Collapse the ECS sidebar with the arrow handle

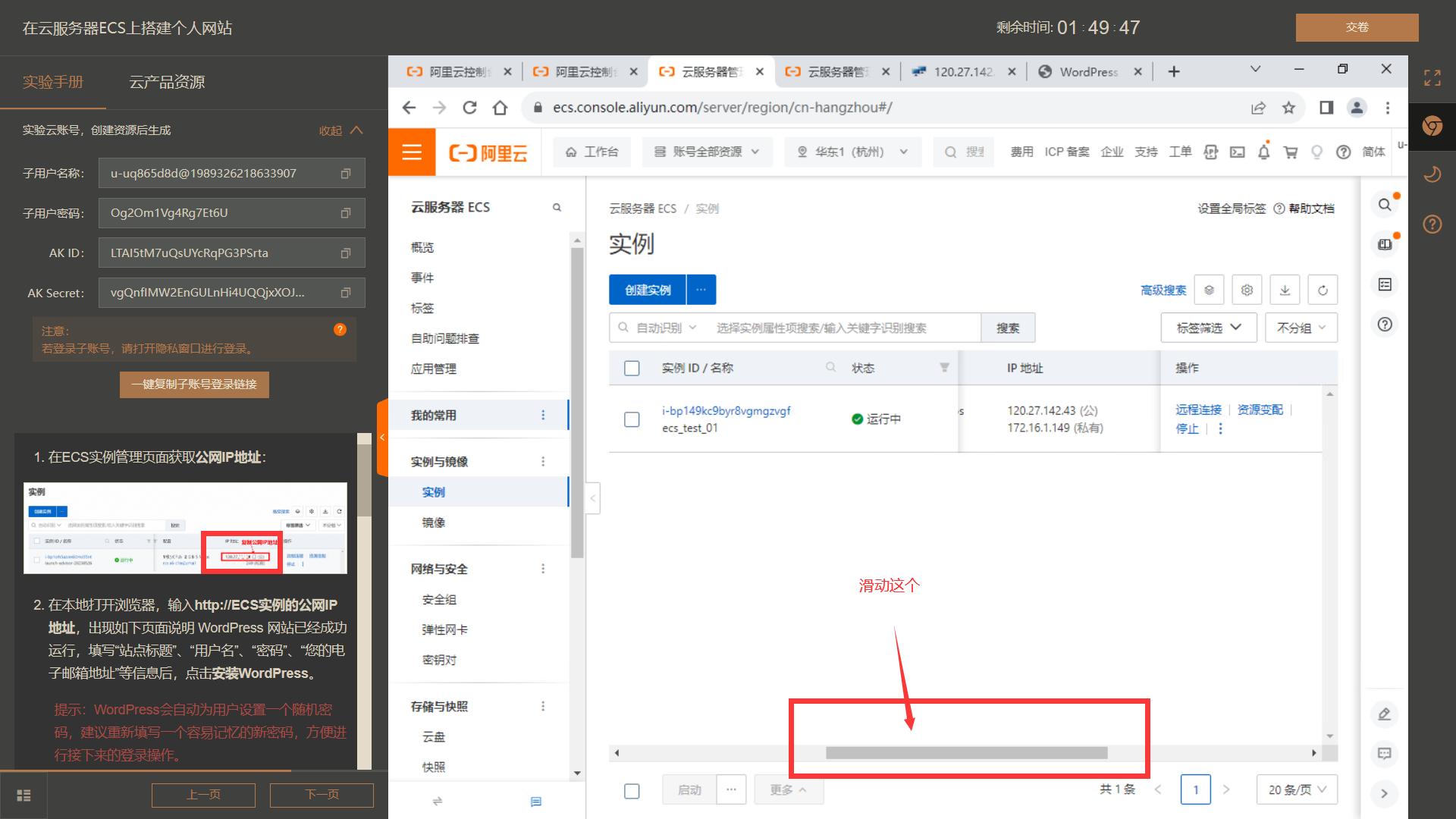(x=593, y=498)
